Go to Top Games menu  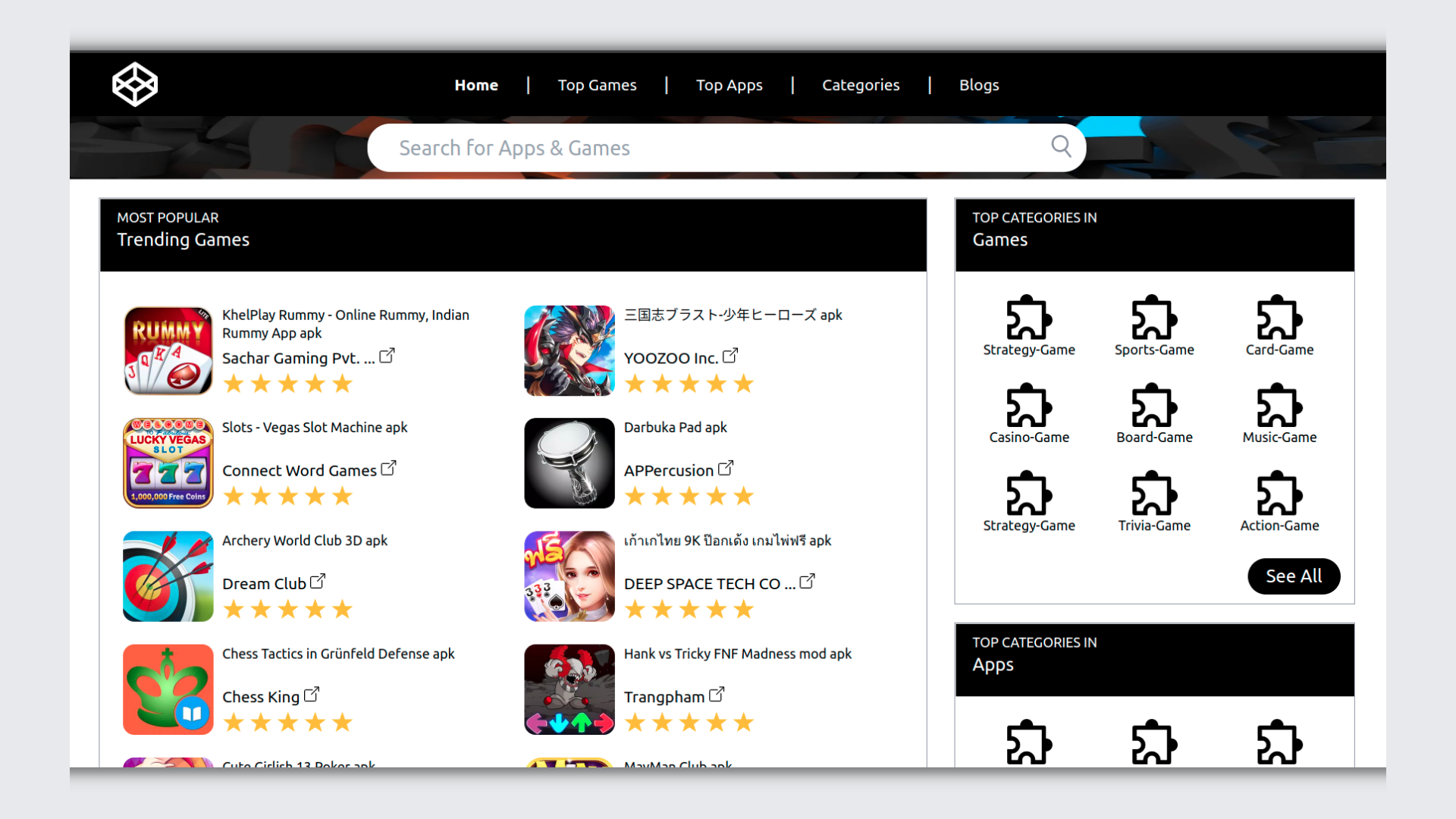[597, 85]
